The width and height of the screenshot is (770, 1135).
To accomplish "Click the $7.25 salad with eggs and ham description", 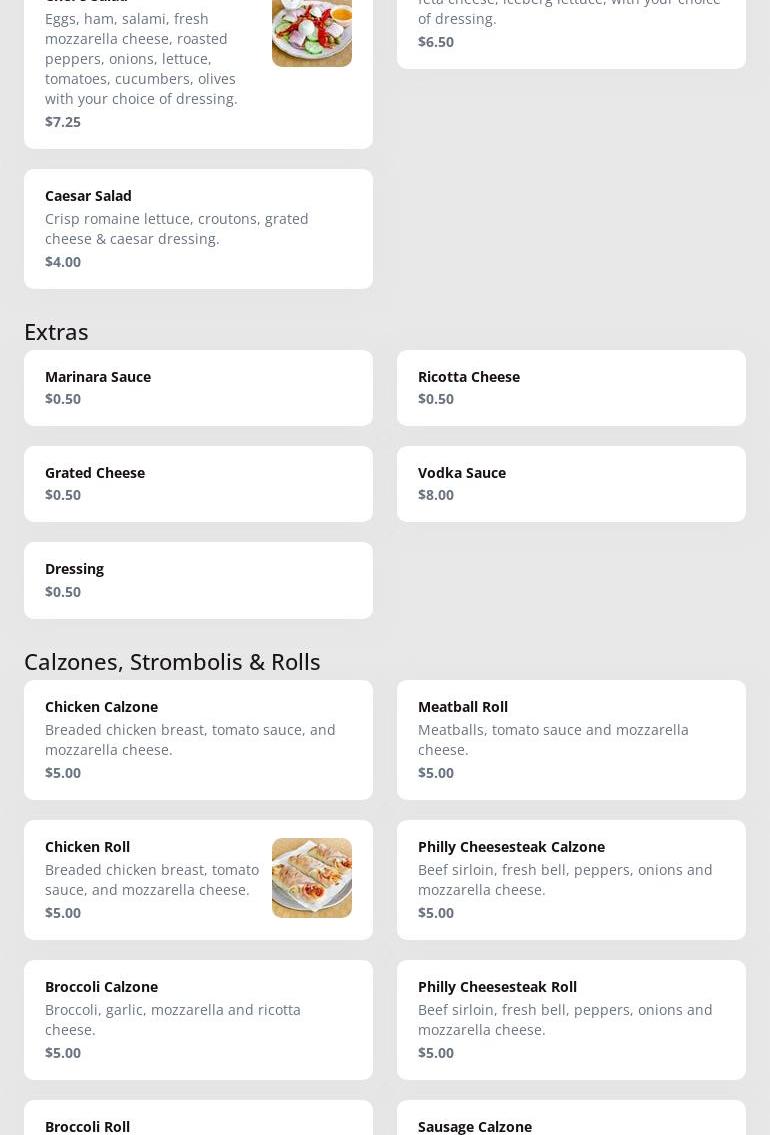I will [x=141, y=58].
